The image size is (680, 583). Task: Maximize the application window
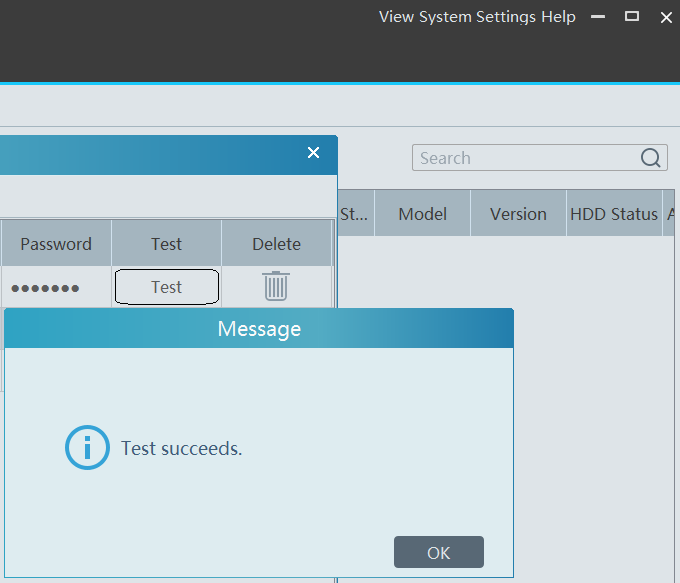pos(632,17)
